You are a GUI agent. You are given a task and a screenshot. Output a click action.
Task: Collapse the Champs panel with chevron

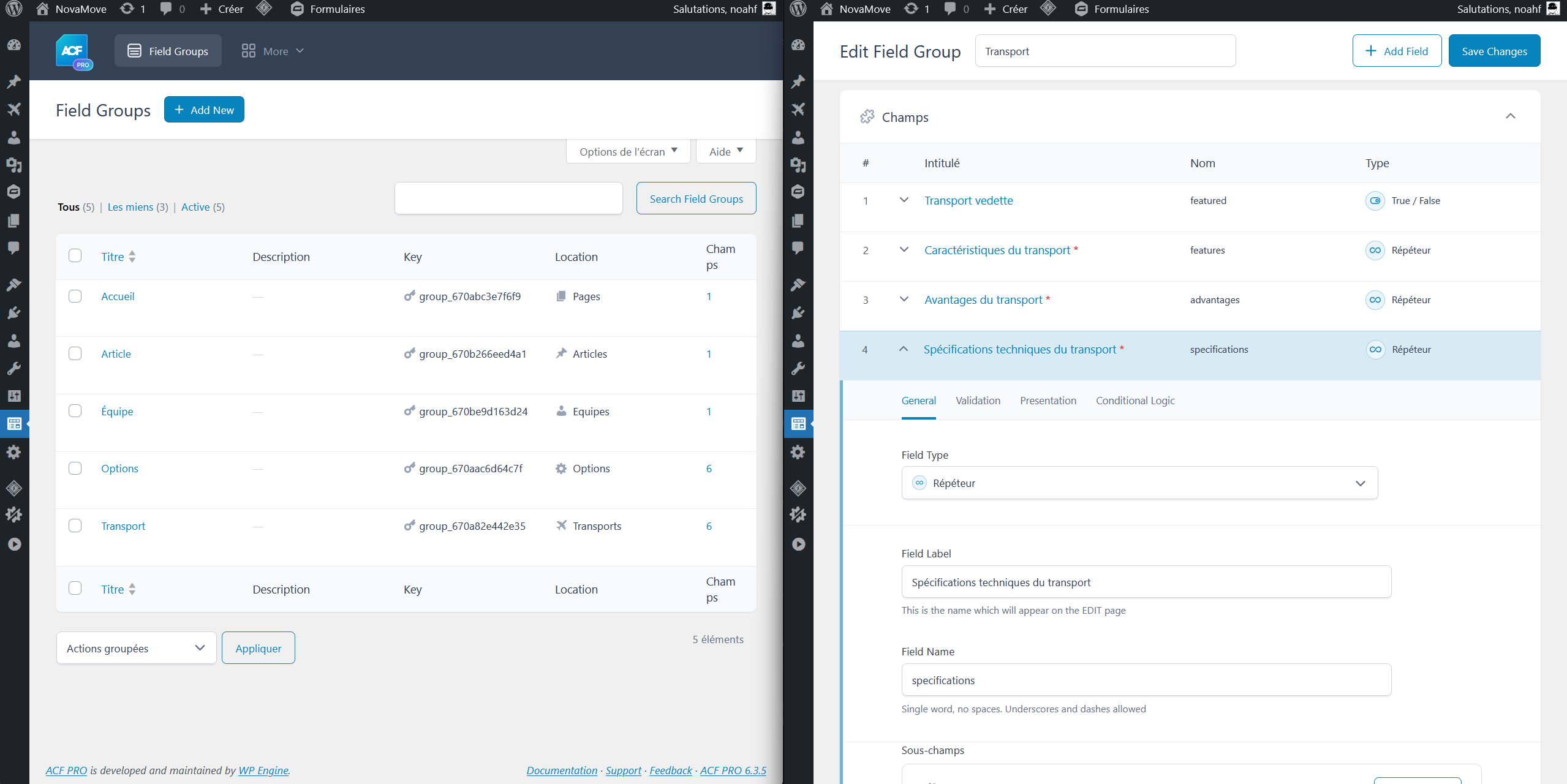tap(1510, 116)
